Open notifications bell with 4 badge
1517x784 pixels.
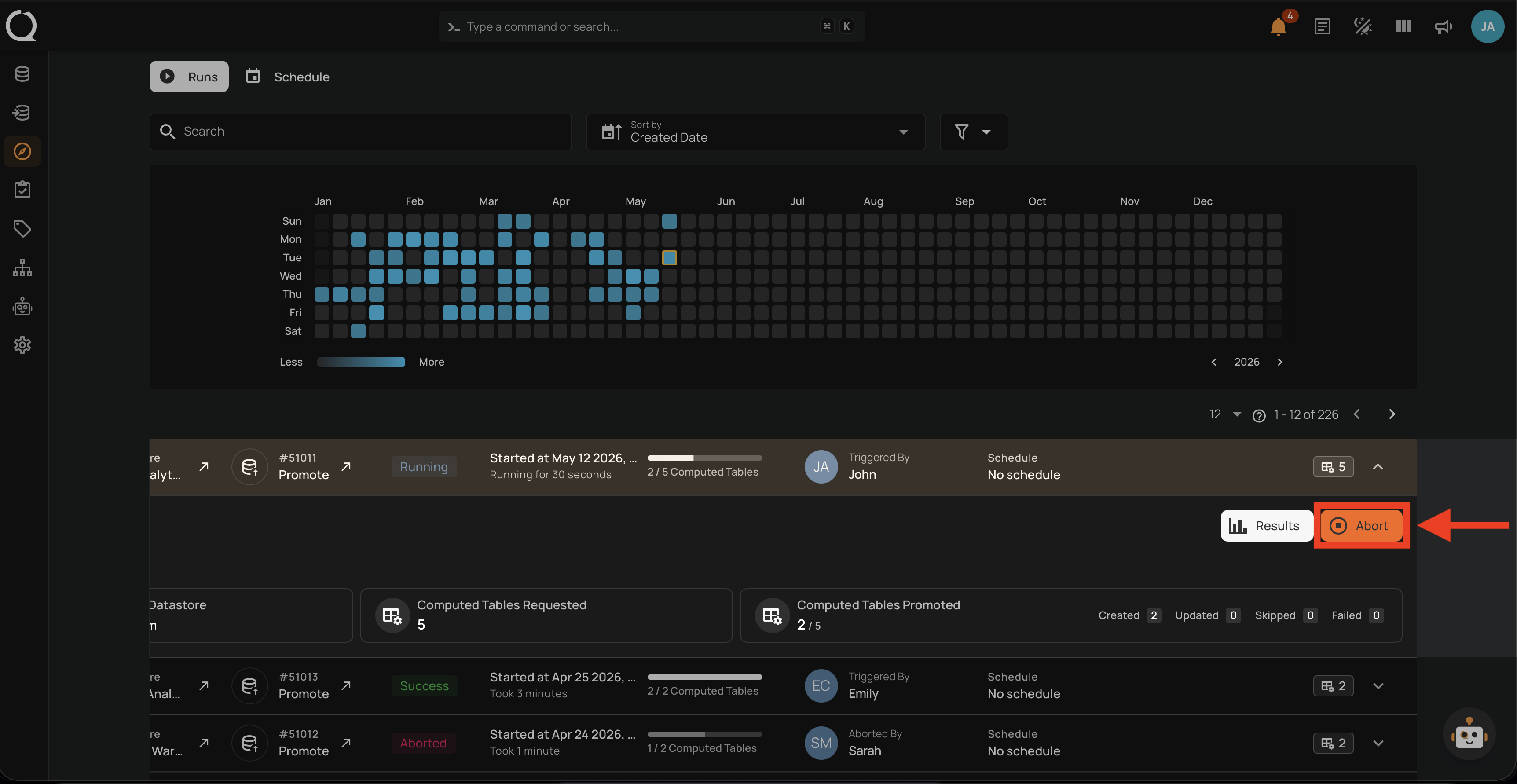pyautogui.click(x=1279, y=26)
